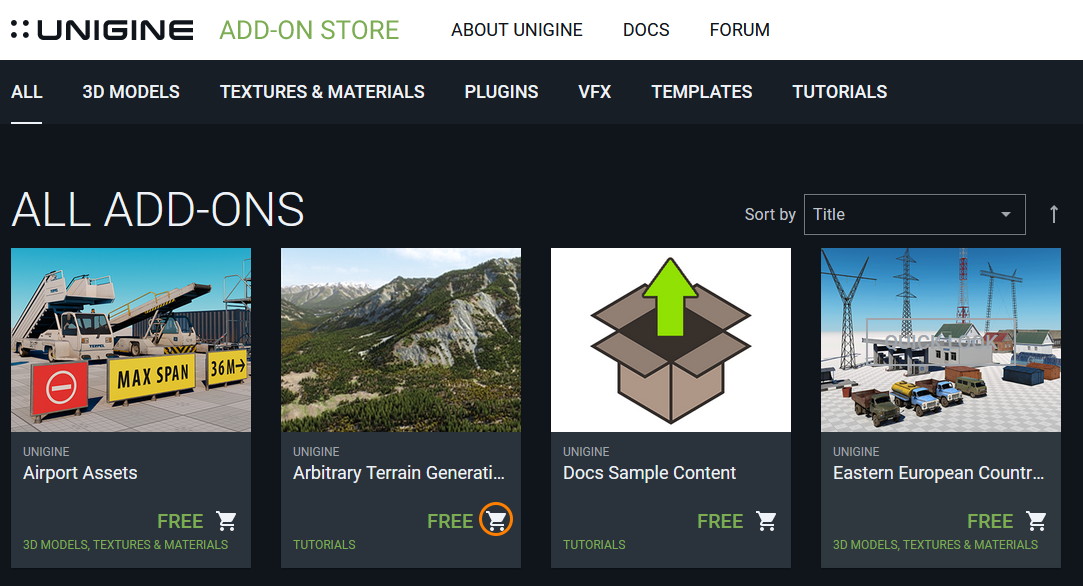Viewport: 1083px width, 586px height.
Task: Click FREE price on Docs Sample Content
Action: [x=720, y=521]
